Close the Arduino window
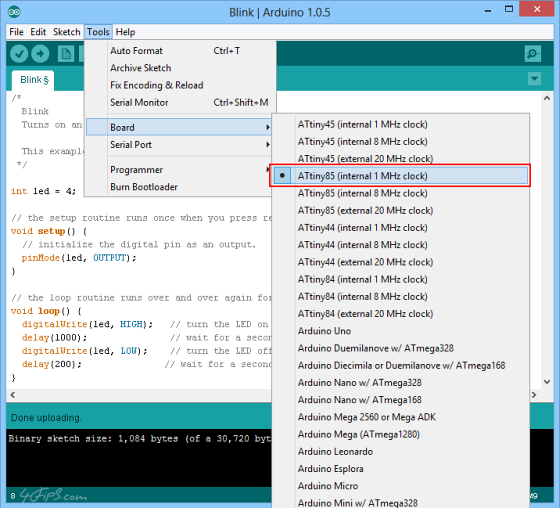The width and height of the screenshot is (560, 508). click(x=536, y=9)
